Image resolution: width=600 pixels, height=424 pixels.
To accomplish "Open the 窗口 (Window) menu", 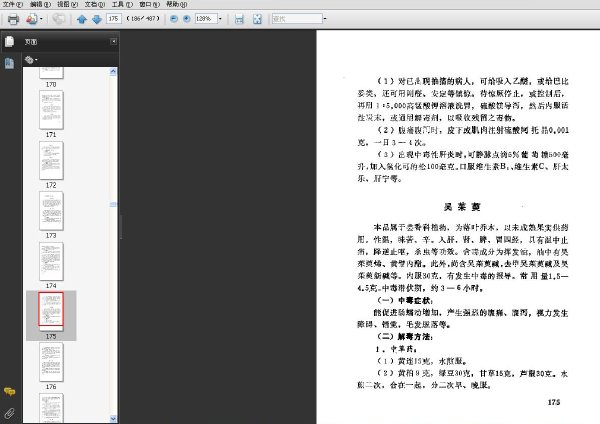I will 149,4.
